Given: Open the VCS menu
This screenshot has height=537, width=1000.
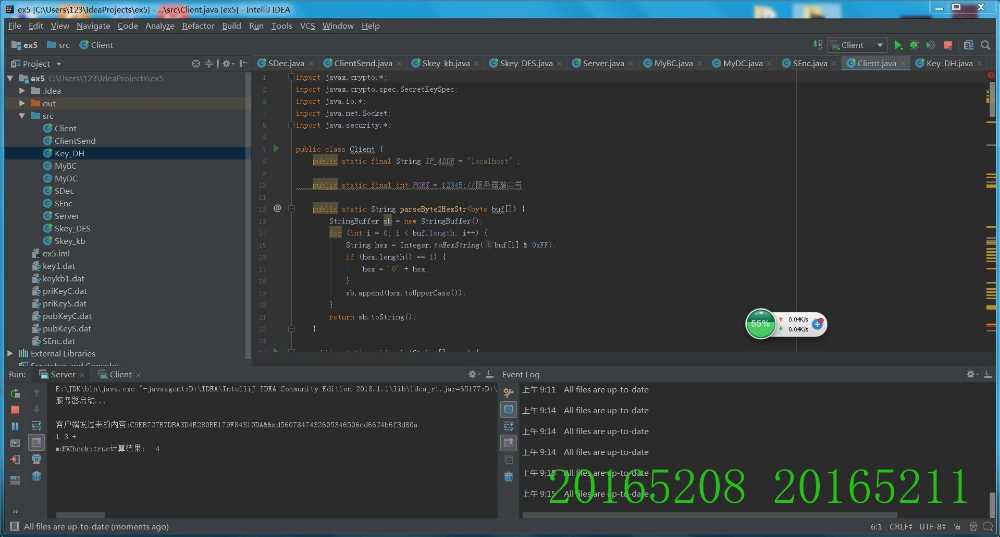Looking at the screenshot, I should [x=307, y=26].
